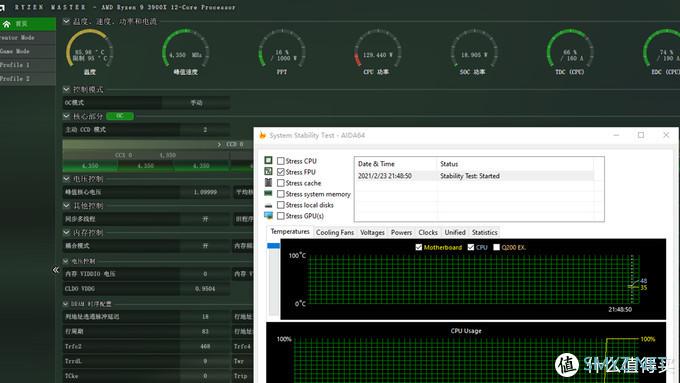Switch to the Cooling Fans tab
Screen dimensions: 680x383
click(335, 232)
